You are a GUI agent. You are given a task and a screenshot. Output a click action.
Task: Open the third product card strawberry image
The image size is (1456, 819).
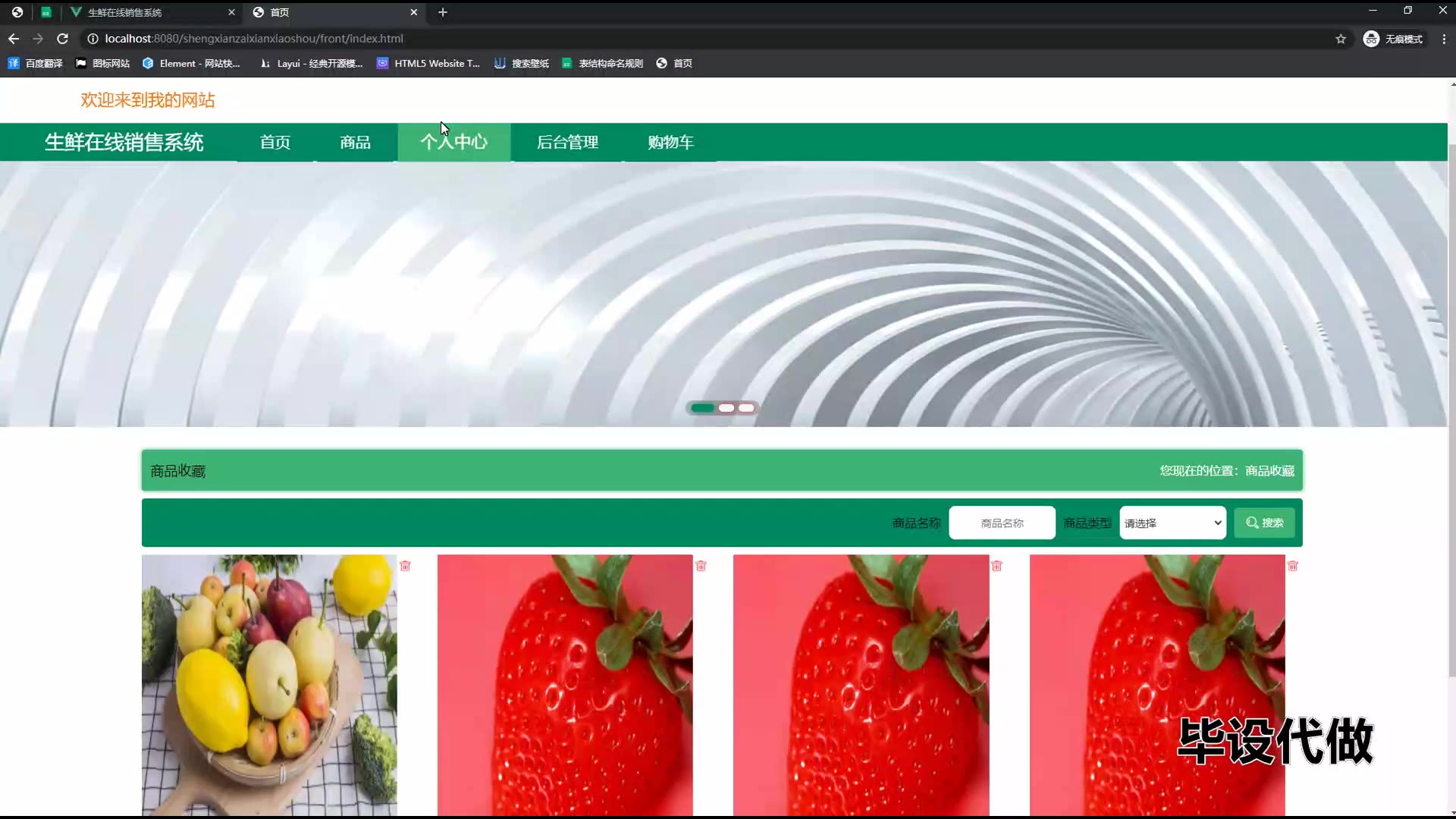pyautogui.click(x=861, y=686)
